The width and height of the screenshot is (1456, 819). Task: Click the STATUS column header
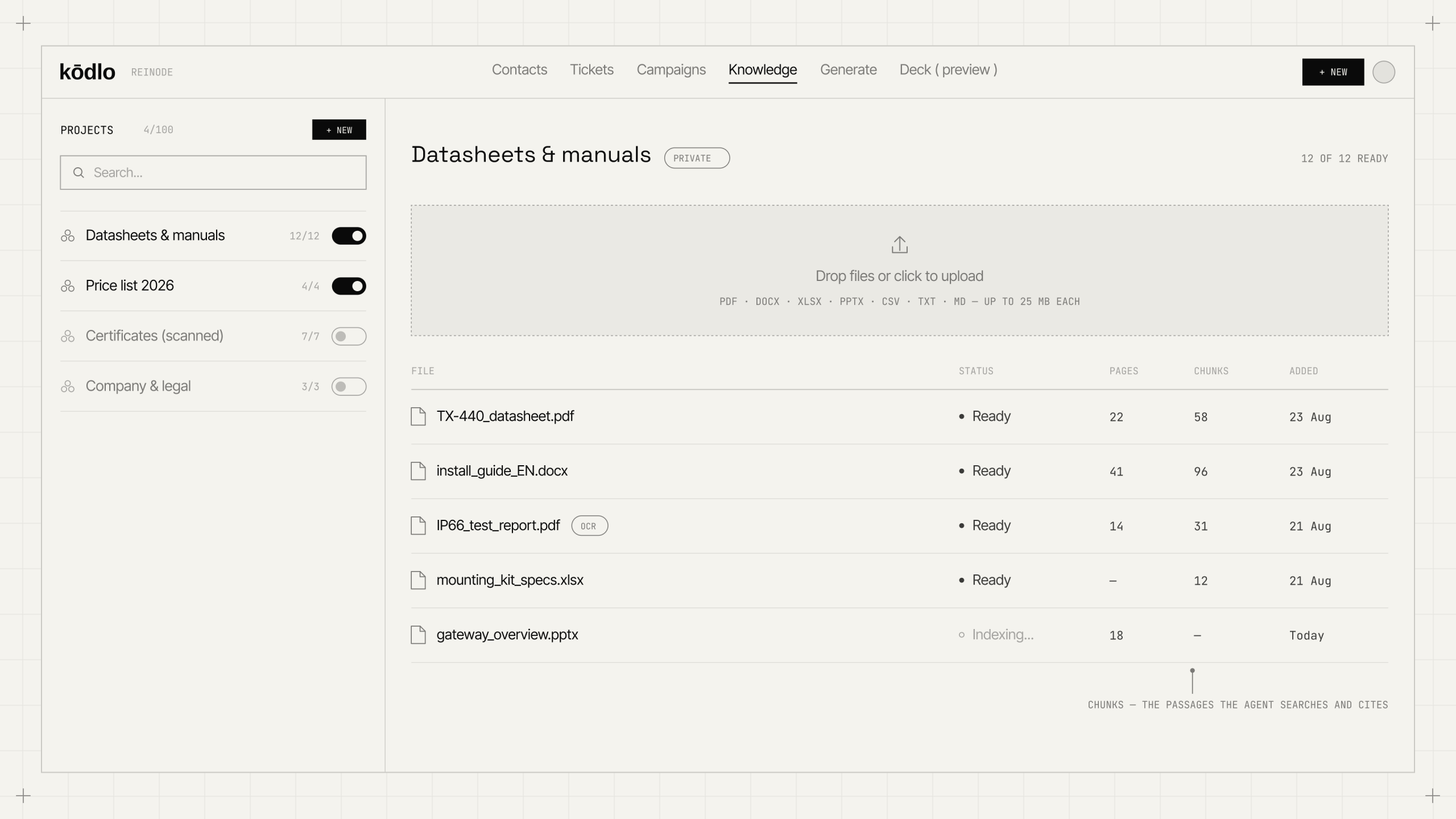pyautogui.click(x=976, y=371)
